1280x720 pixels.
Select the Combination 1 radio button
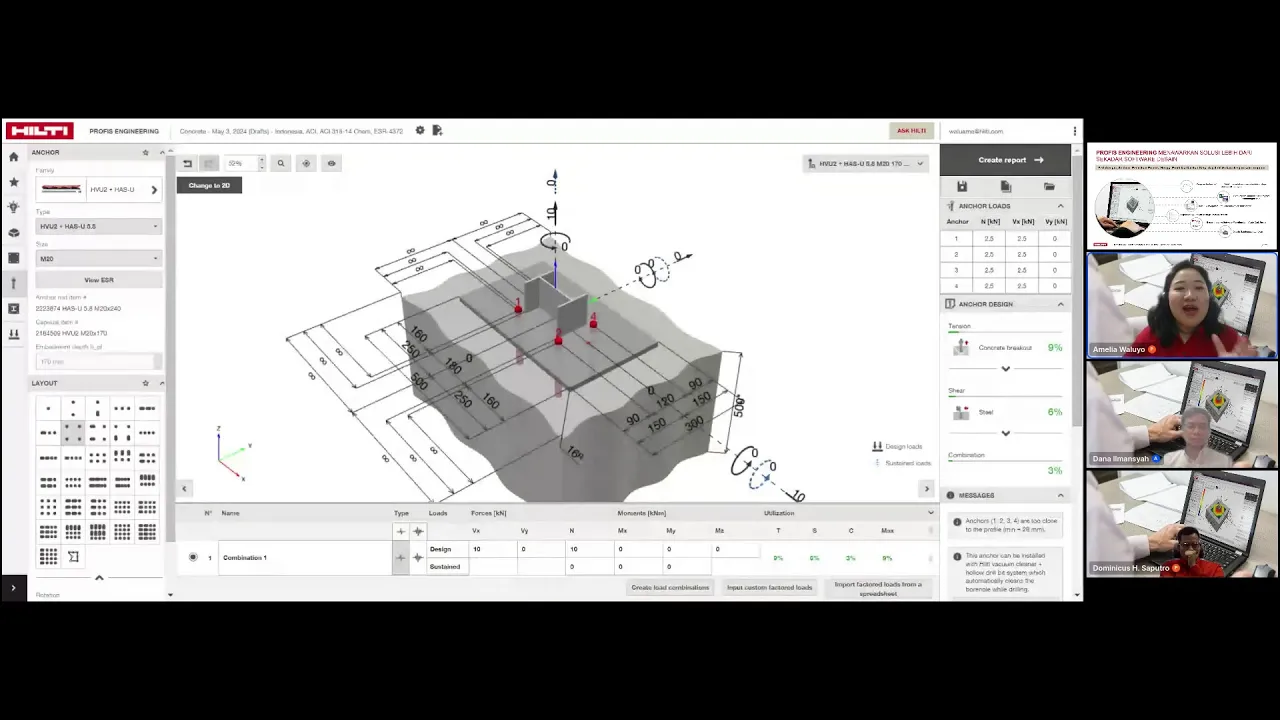coord(193,557)
